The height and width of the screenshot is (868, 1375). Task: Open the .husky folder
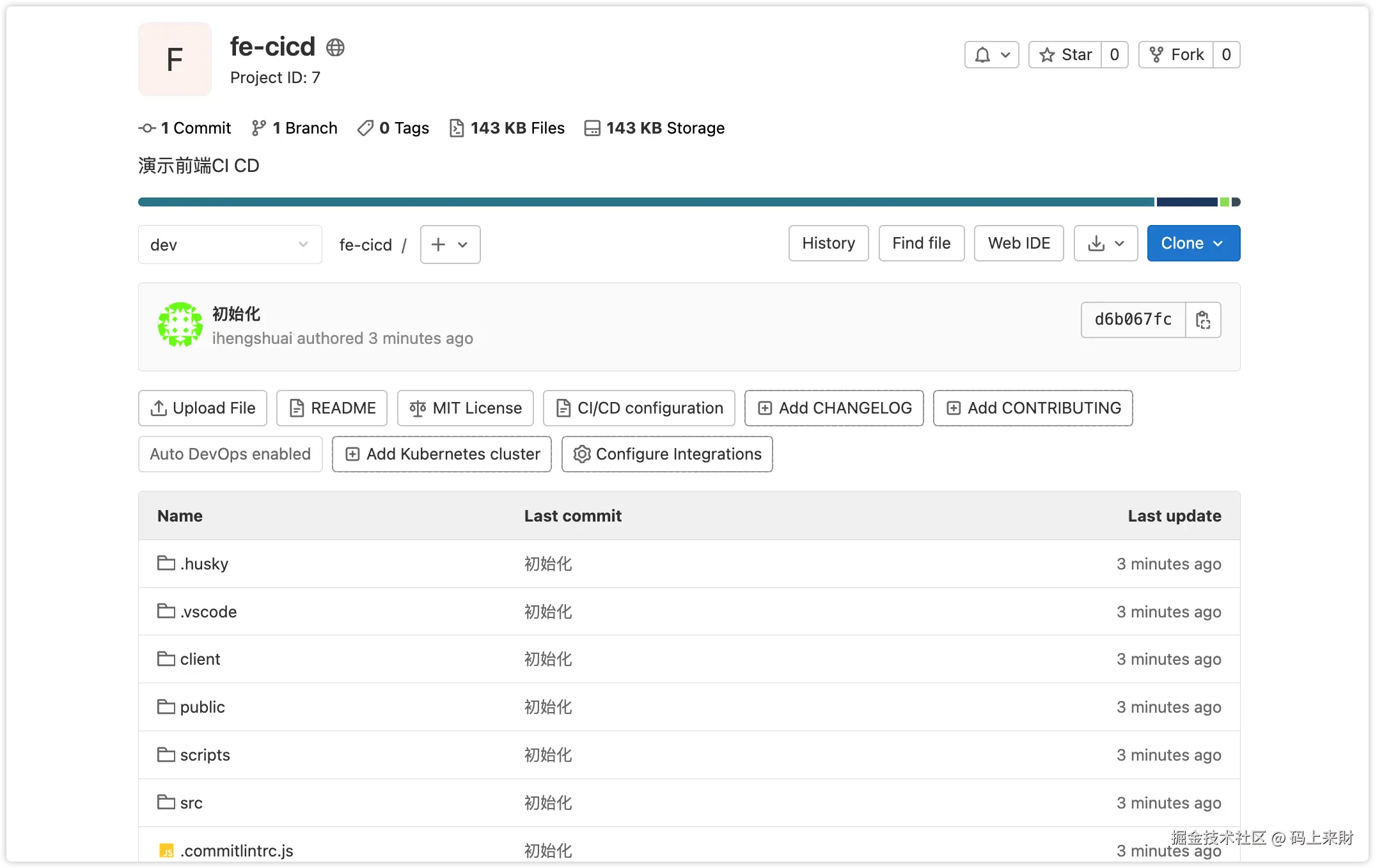point(203,564)
